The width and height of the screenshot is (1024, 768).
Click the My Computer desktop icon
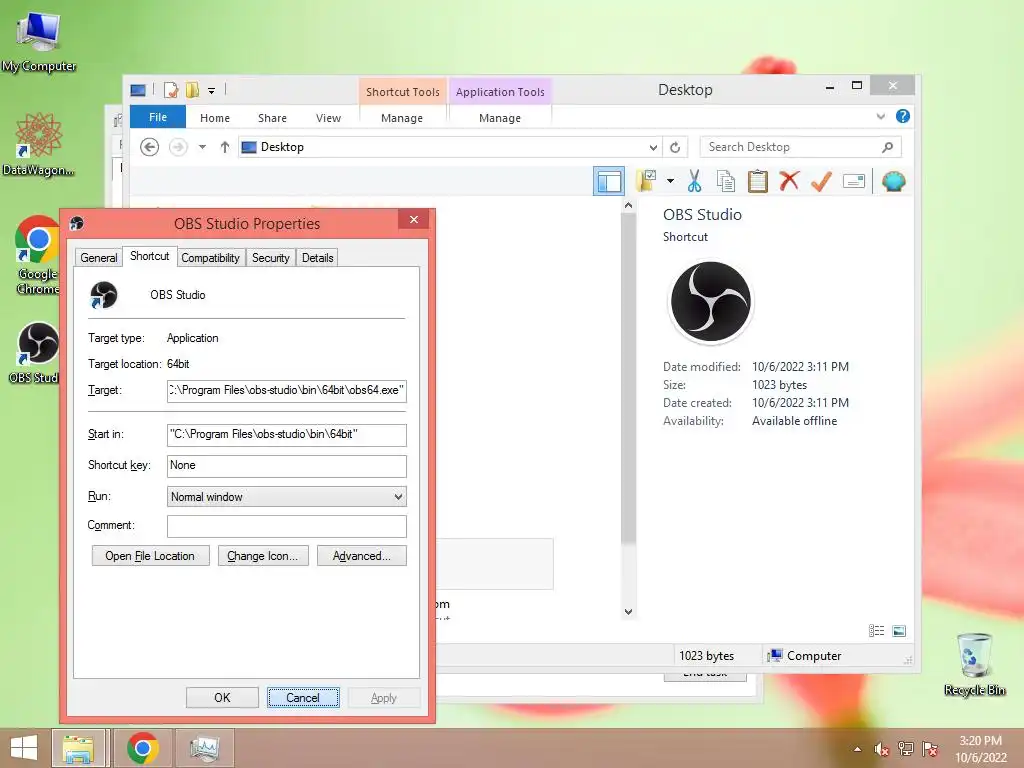tap(39, 42)
